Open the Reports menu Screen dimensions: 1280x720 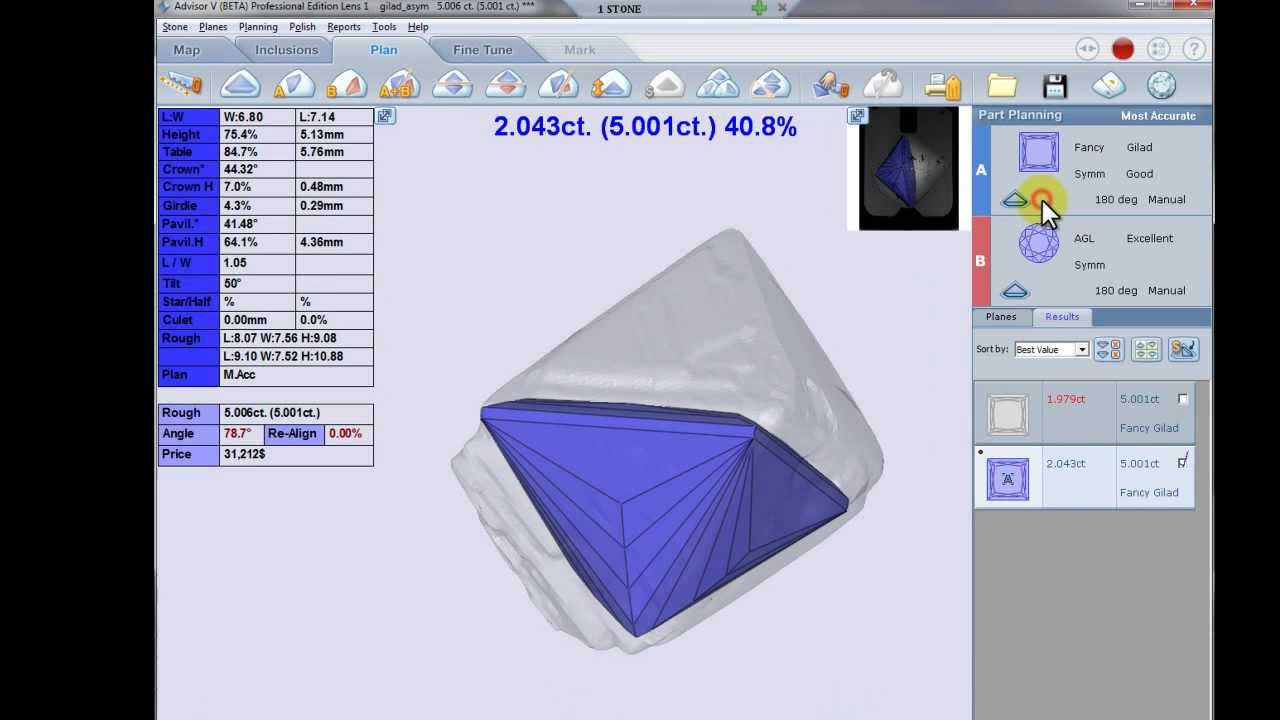344,27
